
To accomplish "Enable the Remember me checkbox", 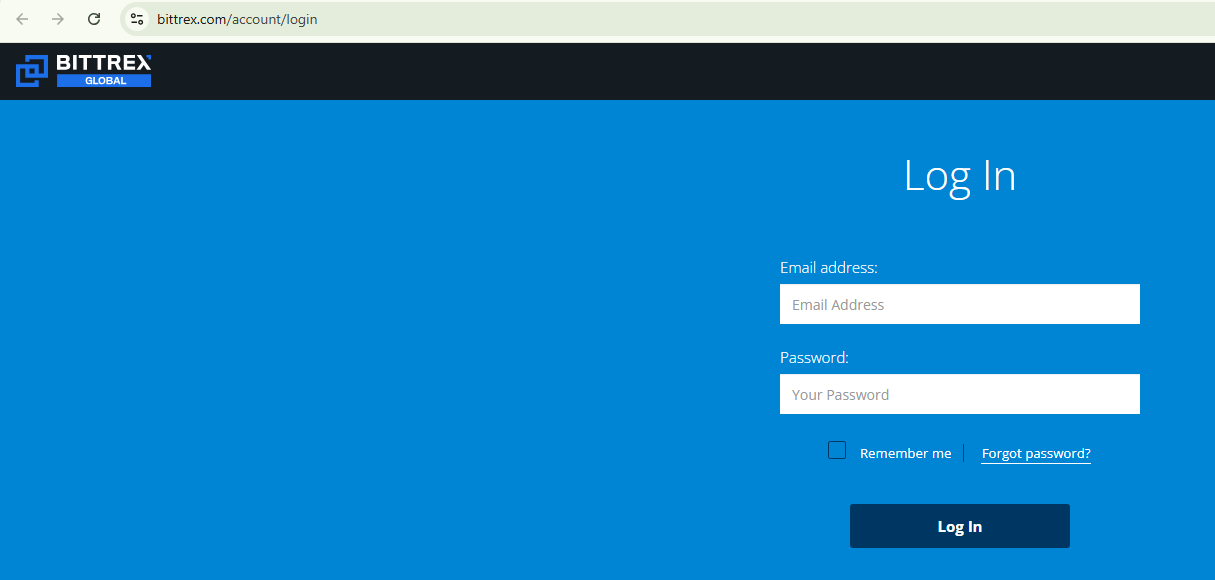I will [837, 451].
